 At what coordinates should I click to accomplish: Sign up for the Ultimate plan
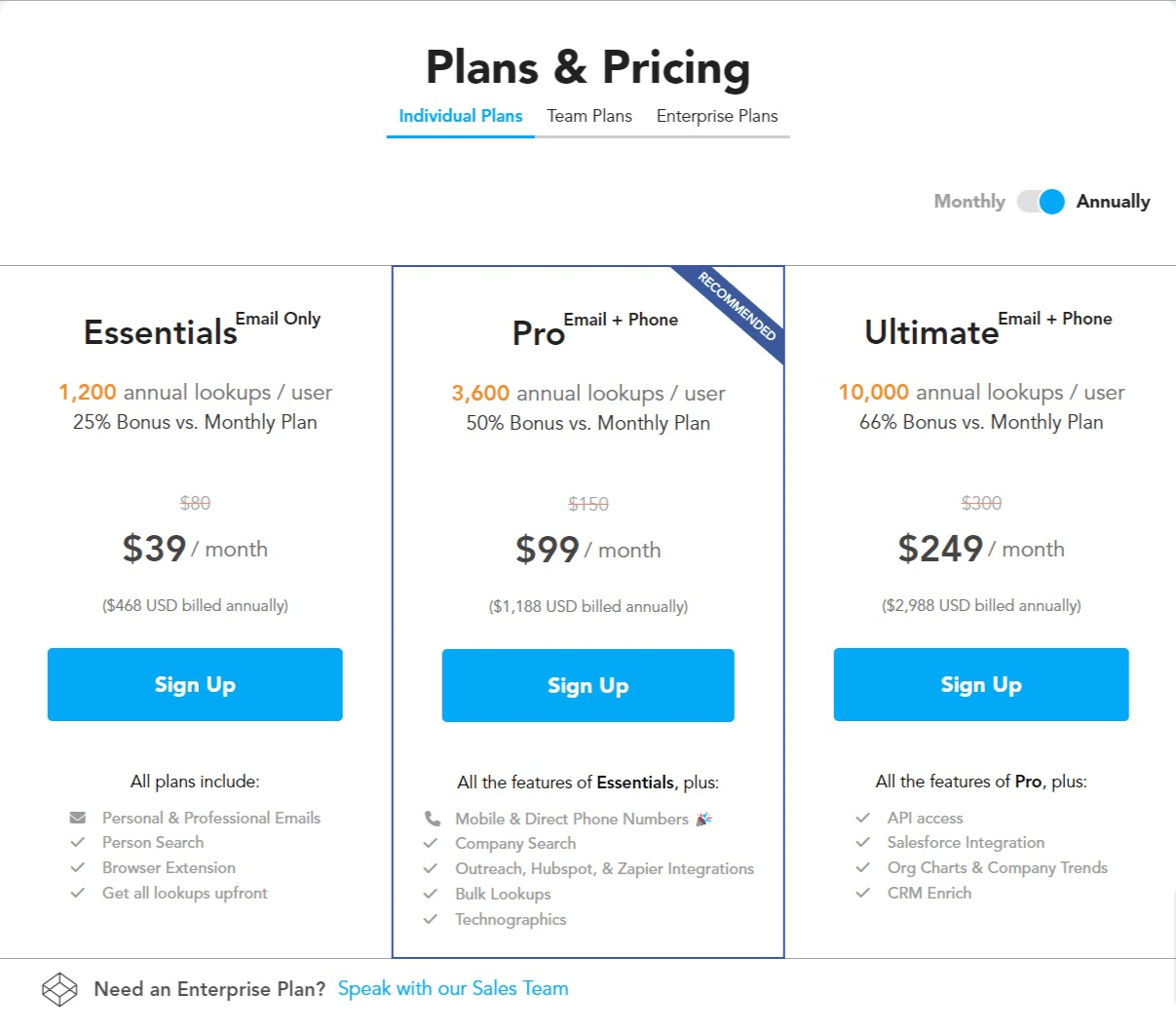[981, 685]
